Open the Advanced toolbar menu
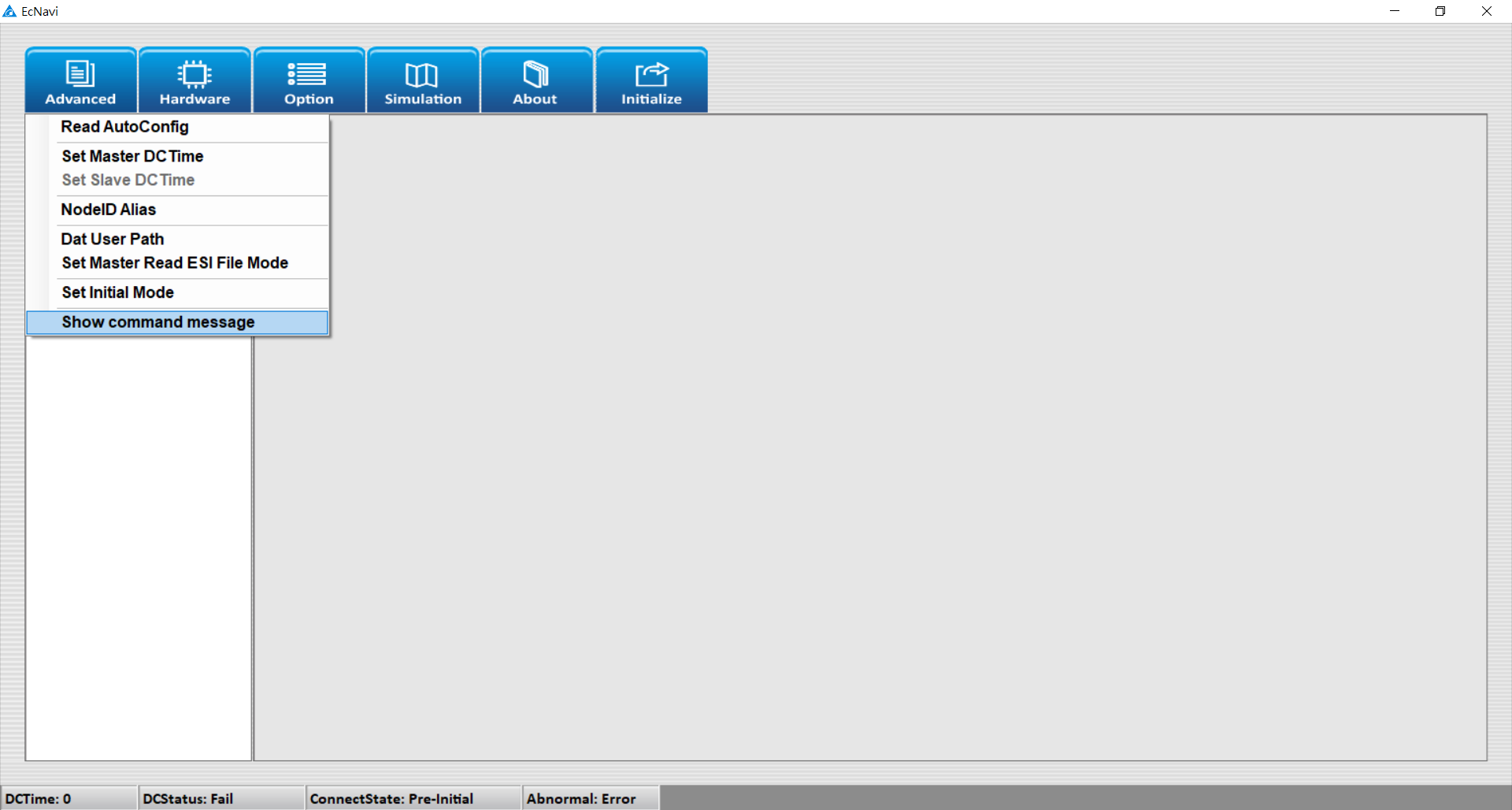The width and height of the screenshot is (1512, 810). pyautogui.click(x=80, y=81)
